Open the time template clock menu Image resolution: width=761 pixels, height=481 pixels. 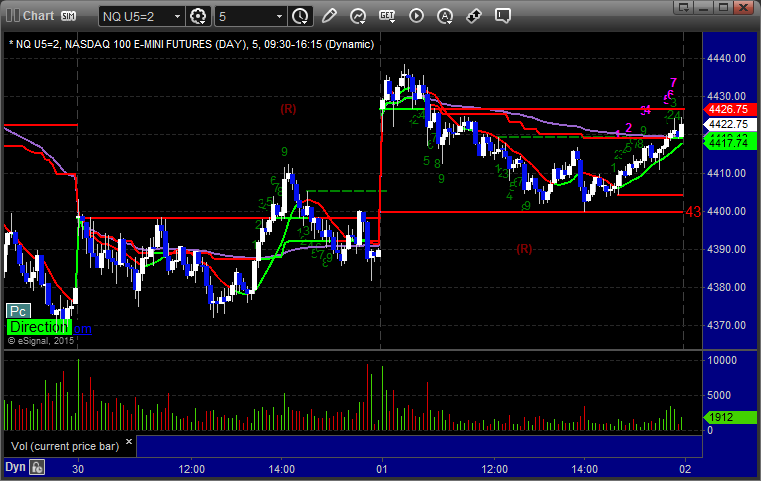(300, 17)
